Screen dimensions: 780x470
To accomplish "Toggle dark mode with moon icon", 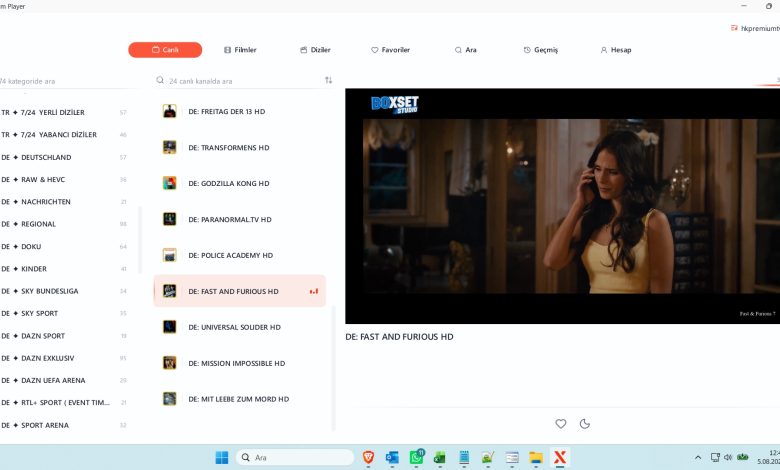I will click(585, 424).
